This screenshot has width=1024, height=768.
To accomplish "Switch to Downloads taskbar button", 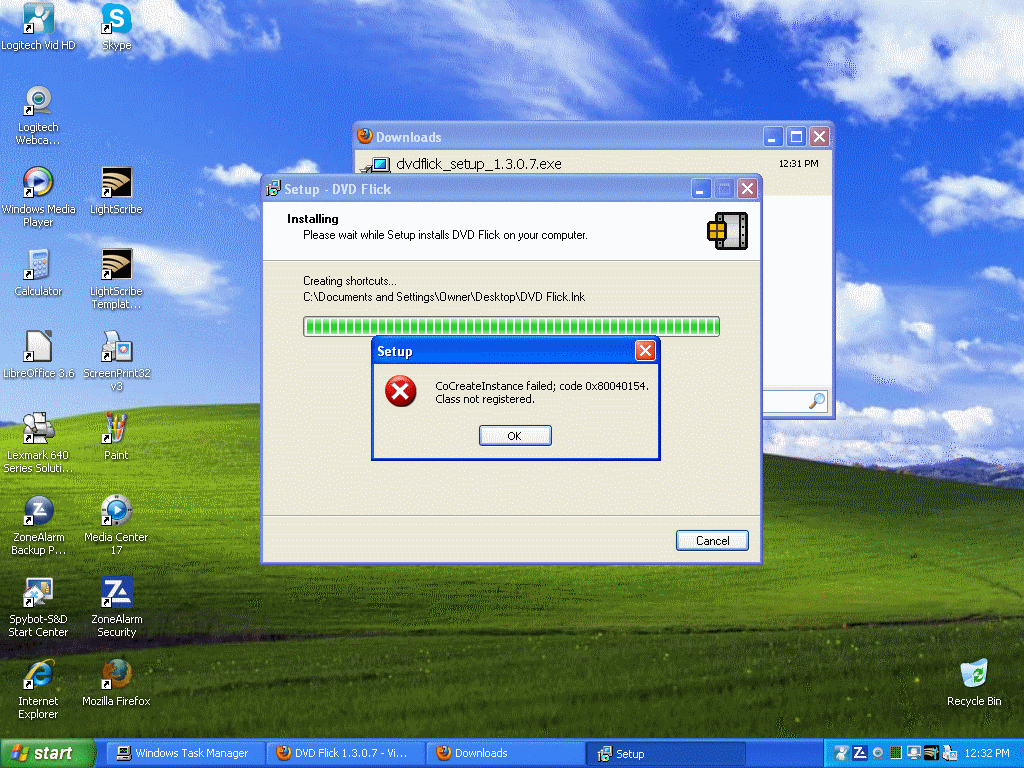I will 505,754.
